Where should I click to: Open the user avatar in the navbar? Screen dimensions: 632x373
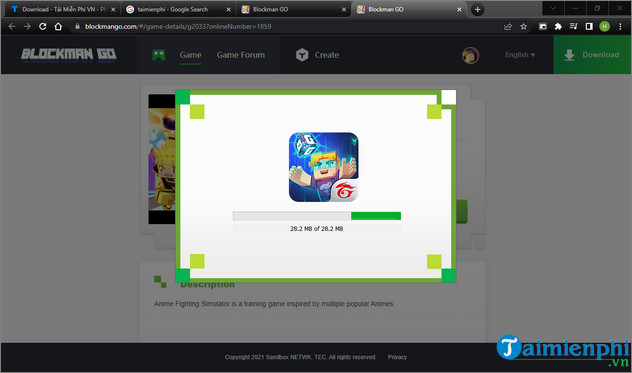(470, 55)
